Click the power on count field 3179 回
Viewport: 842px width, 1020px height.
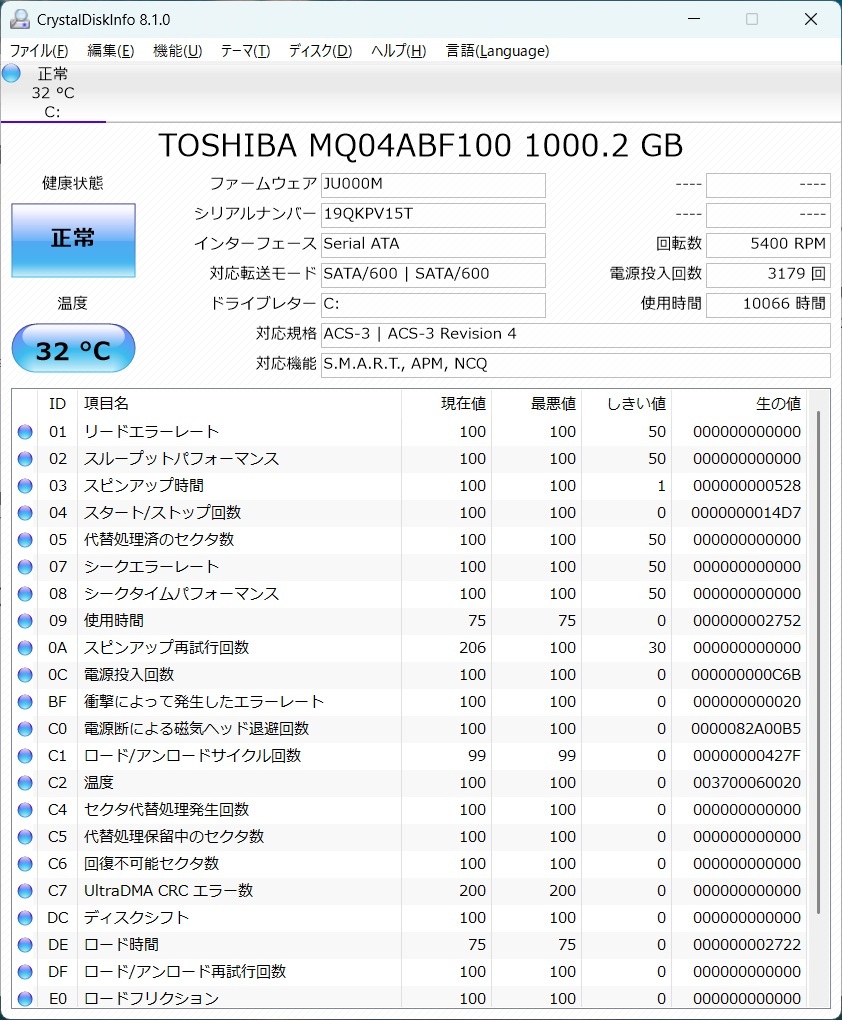(x=768, y=275)
